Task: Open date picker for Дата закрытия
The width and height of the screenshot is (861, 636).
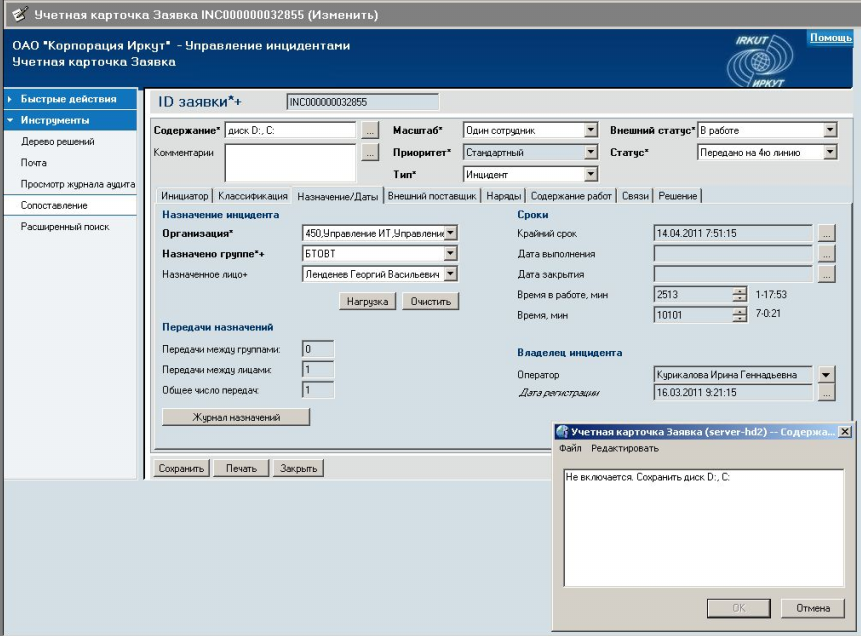Action: [x=826, y=274]
